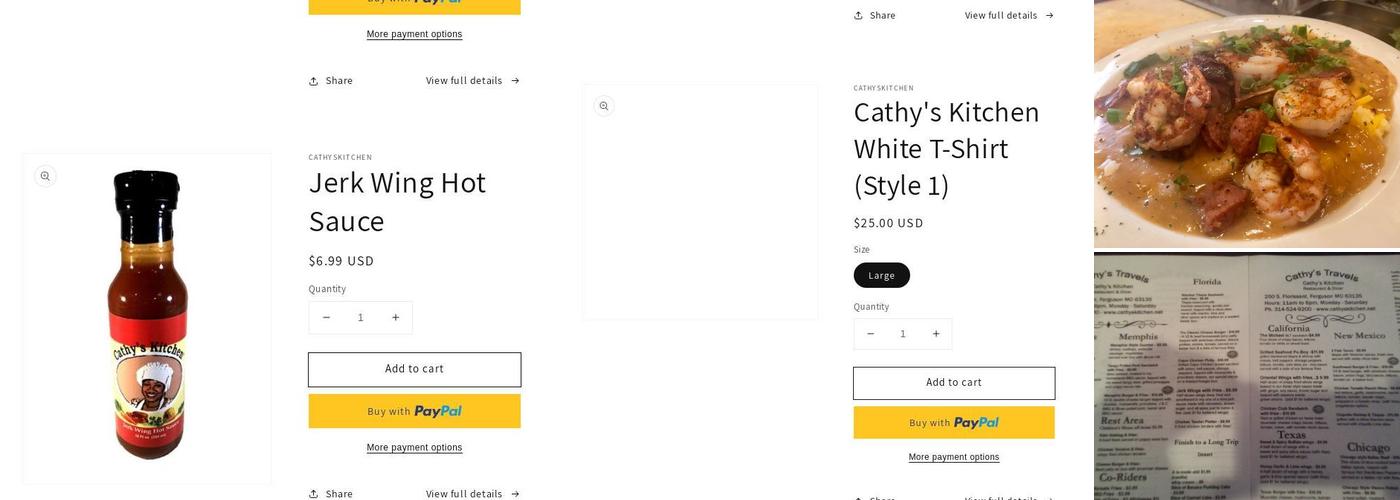Buy hot sauce with PayPal
Viewport: 1400px width, 500px height.
(414, 411)
